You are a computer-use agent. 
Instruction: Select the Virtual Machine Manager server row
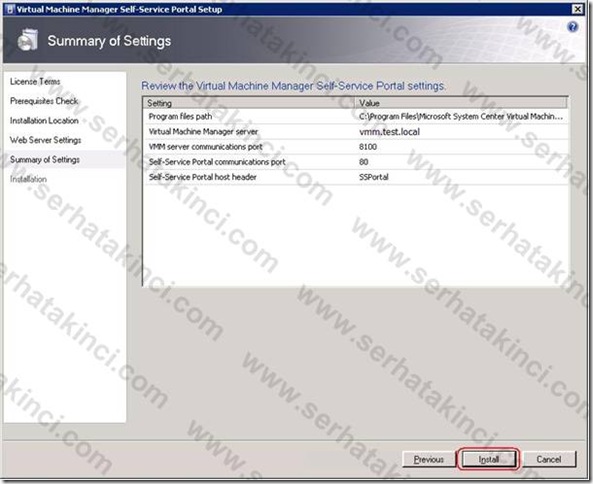[x=355, y=132]
